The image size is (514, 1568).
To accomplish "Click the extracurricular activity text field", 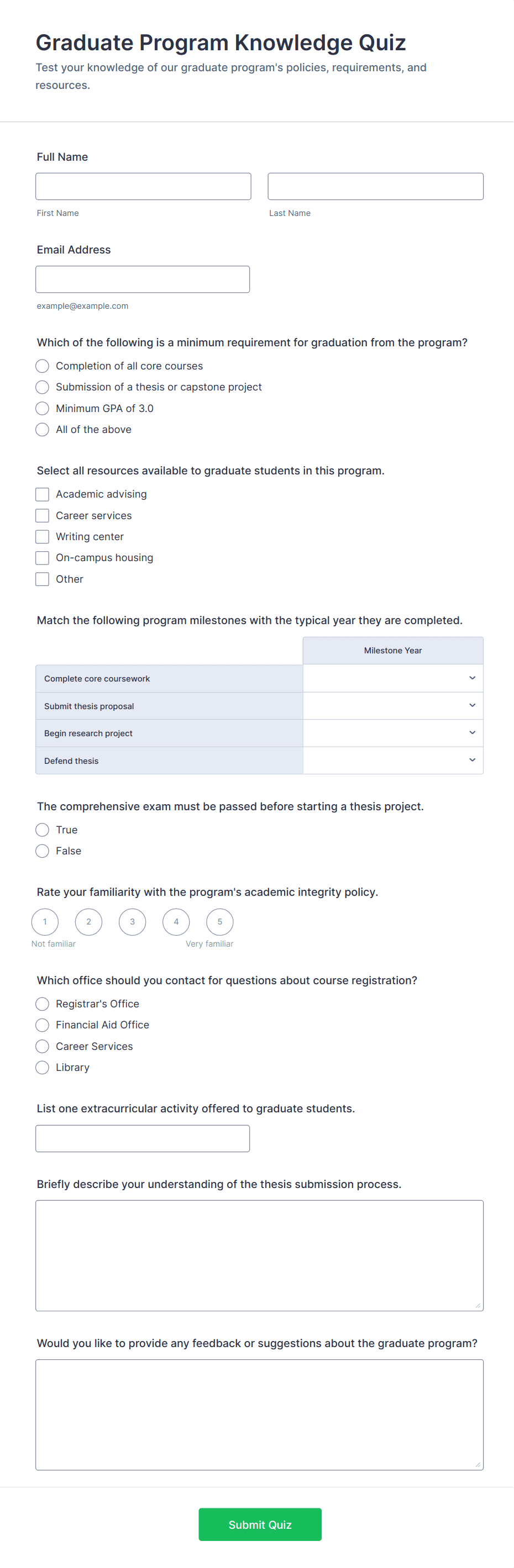I will (x=143, y=1138).
